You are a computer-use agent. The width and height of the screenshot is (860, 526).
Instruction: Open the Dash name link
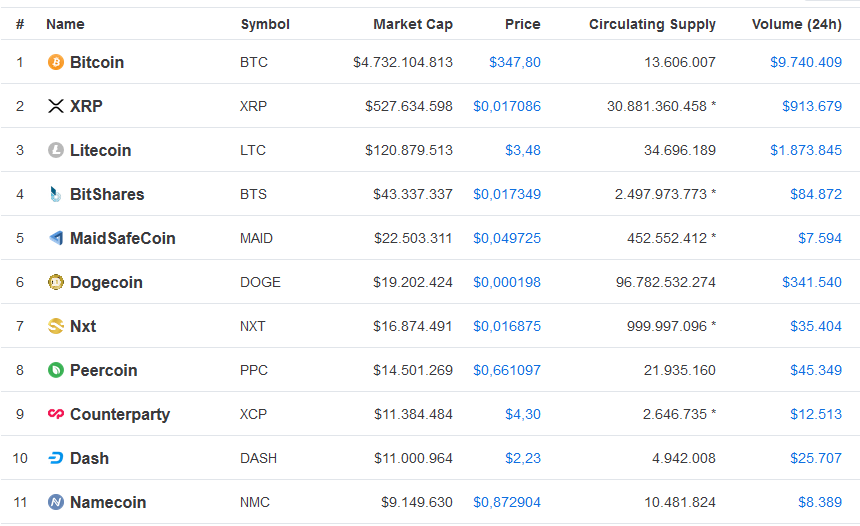[89, 459]
